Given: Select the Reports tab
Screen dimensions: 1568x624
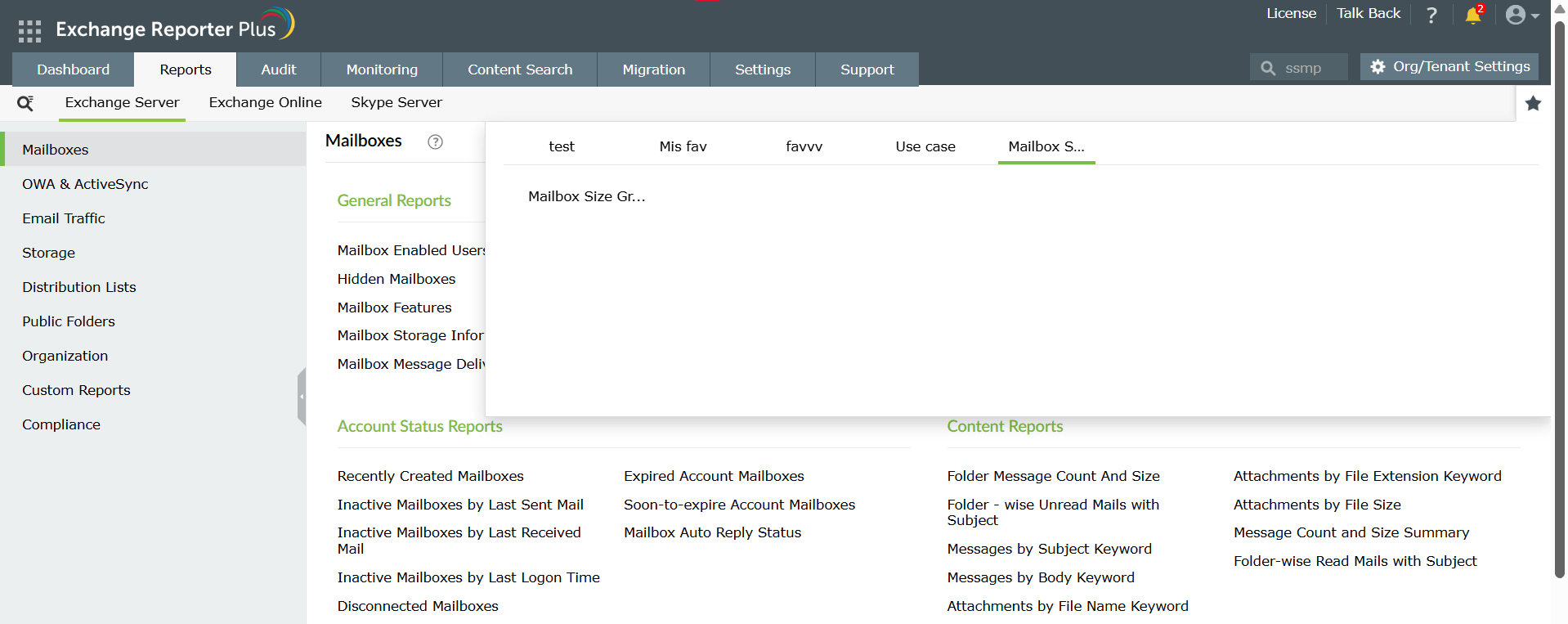Looking at the screenshot, I should point(186,70).
